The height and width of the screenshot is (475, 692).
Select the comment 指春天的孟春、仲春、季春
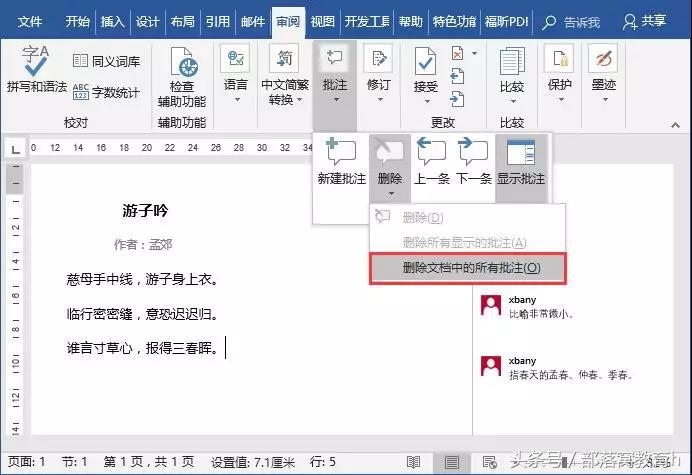click(x=571, y=375)
